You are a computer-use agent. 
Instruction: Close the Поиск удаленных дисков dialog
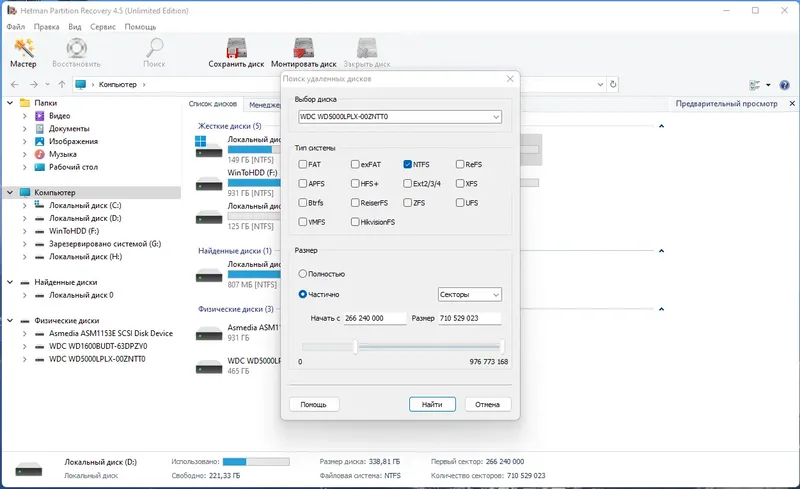pyautogui.click(x=510, y=79)
